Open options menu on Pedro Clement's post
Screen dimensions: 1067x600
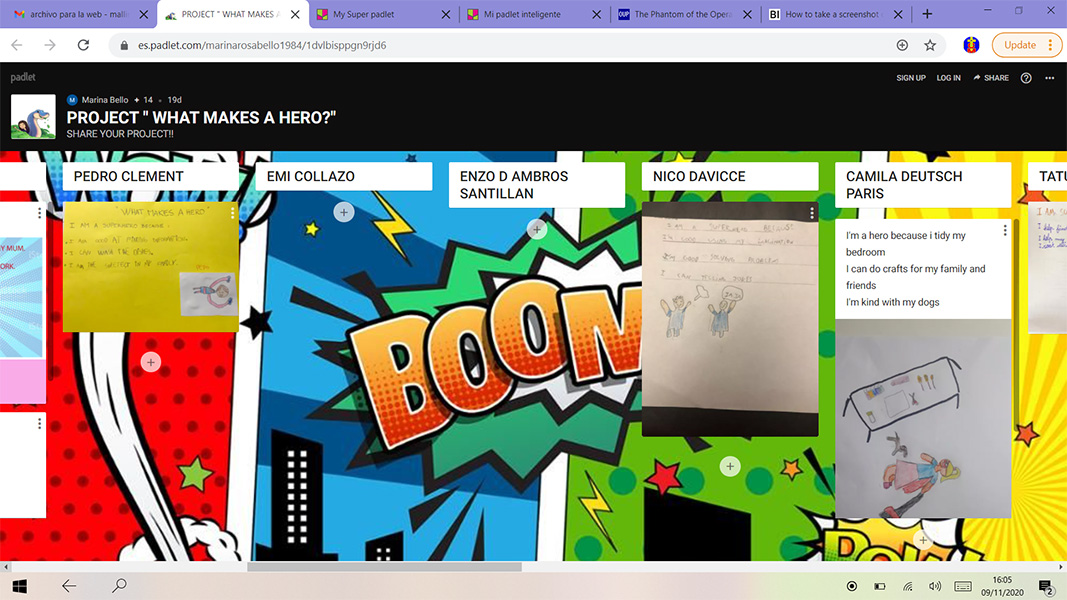(x=233, y=213)
